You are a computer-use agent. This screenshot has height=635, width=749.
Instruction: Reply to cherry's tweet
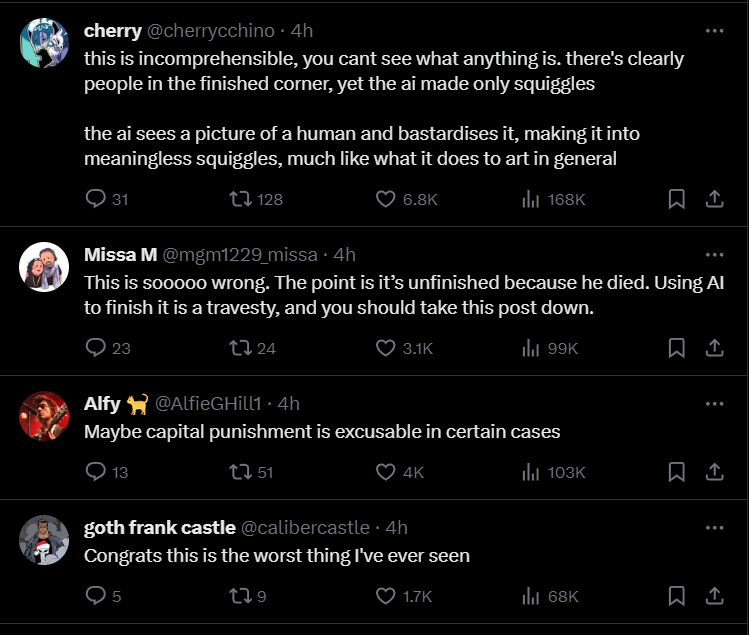click(x=97, y=199)
